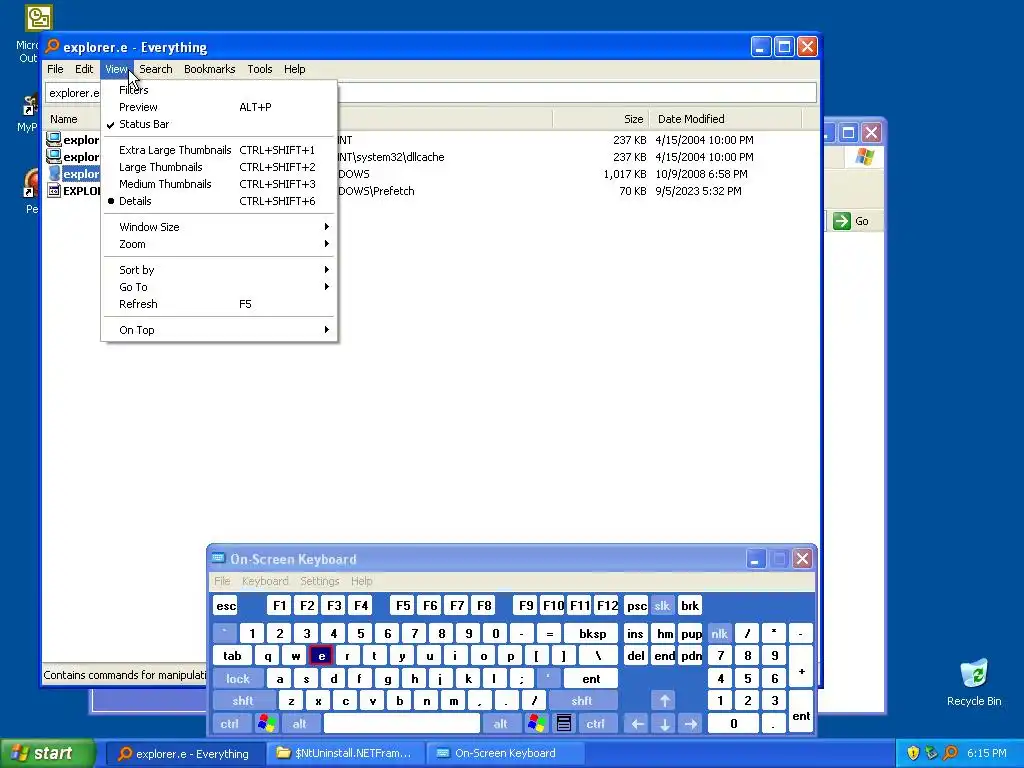Screen dimensions: 1024x768
Task: Expand the Sort by submenu
Action: (x=219, y=270)
